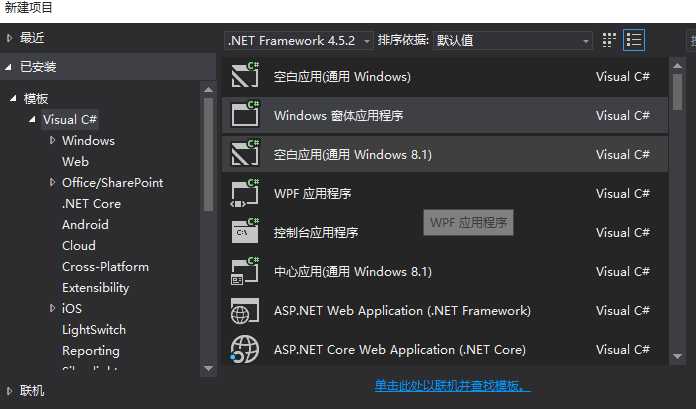This screenshot has width=696, height=409.
Task: Select the ASP.NET Core Web Application icon
Action: tap(245, 349)
